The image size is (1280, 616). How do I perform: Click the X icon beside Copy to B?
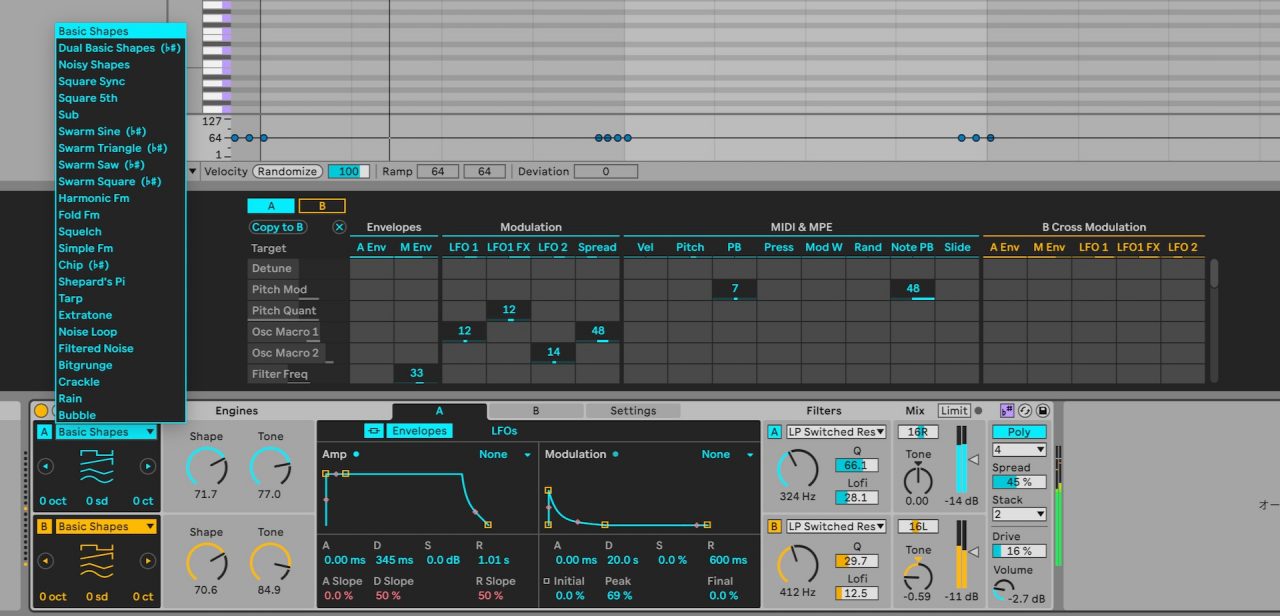click(x=339, y=227)
